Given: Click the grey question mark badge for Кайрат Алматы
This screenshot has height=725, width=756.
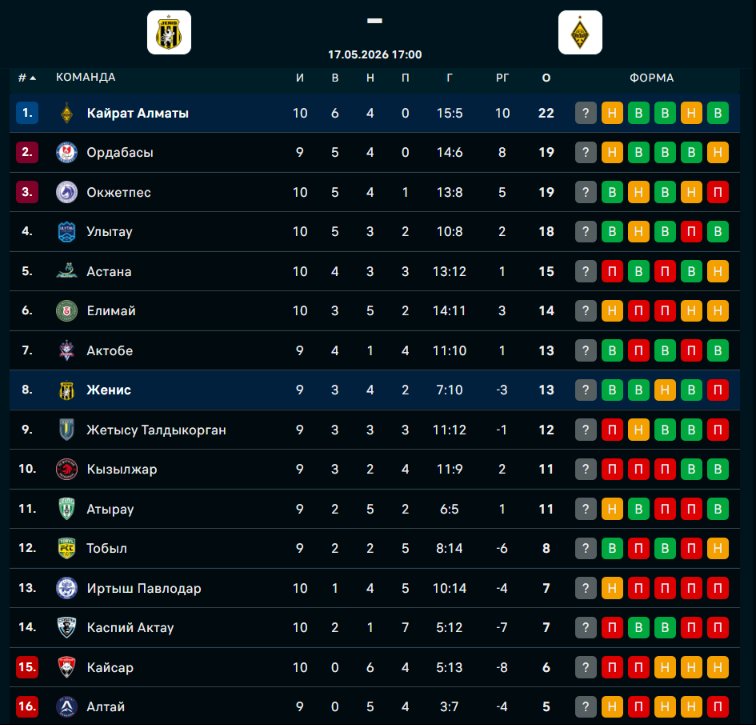Looking at the screenshot, I should 585,113.
